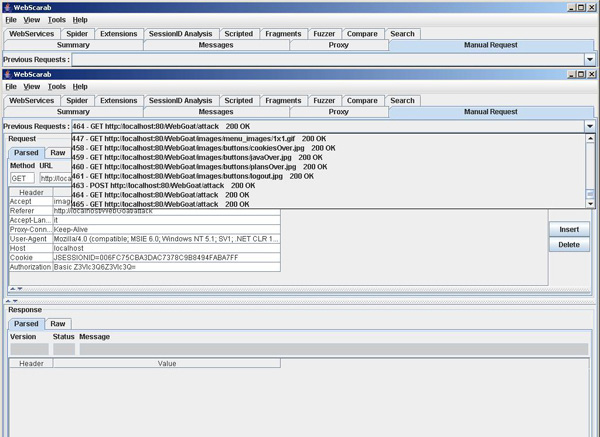The width and height of the screenshot is (600, 437).
Task: Click split-pane collapse arrows under request table
Action: 16,289
